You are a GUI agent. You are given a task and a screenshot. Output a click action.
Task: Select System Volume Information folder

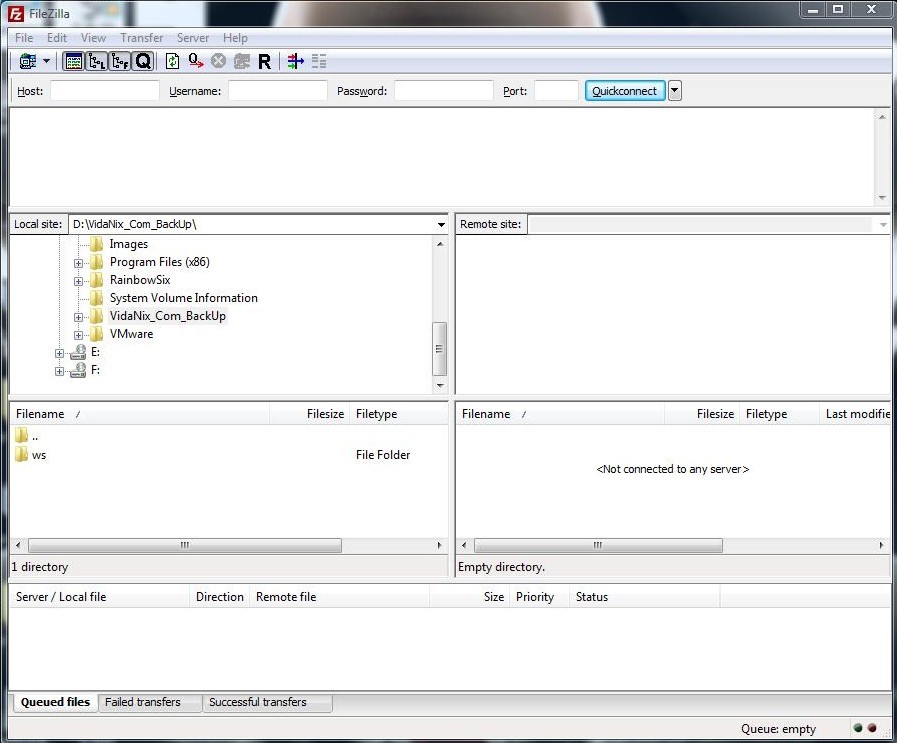click(183, 298)
